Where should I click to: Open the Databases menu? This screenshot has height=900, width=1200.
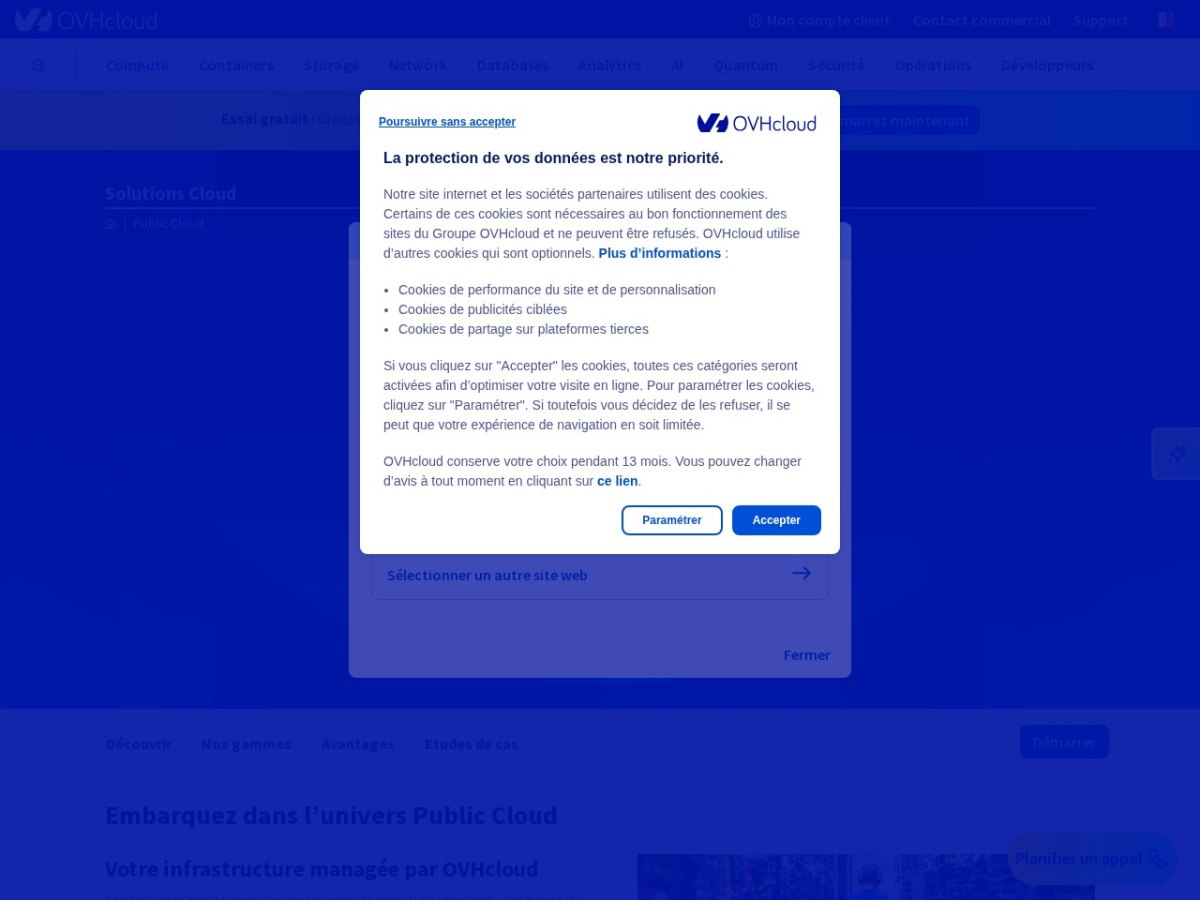coord(512,65)
